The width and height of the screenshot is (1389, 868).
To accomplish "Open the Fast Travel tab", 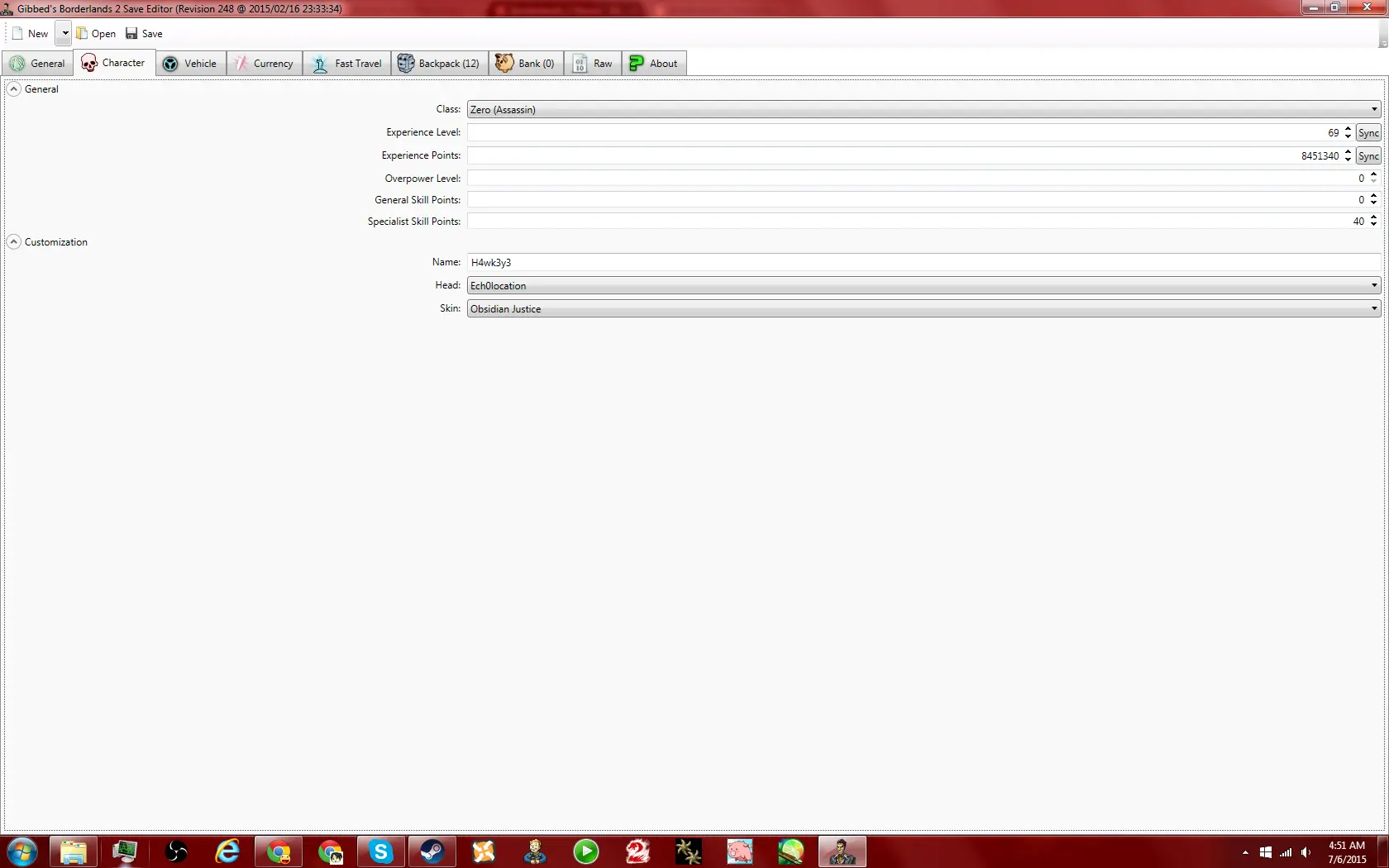I will [x=347, y=64].
